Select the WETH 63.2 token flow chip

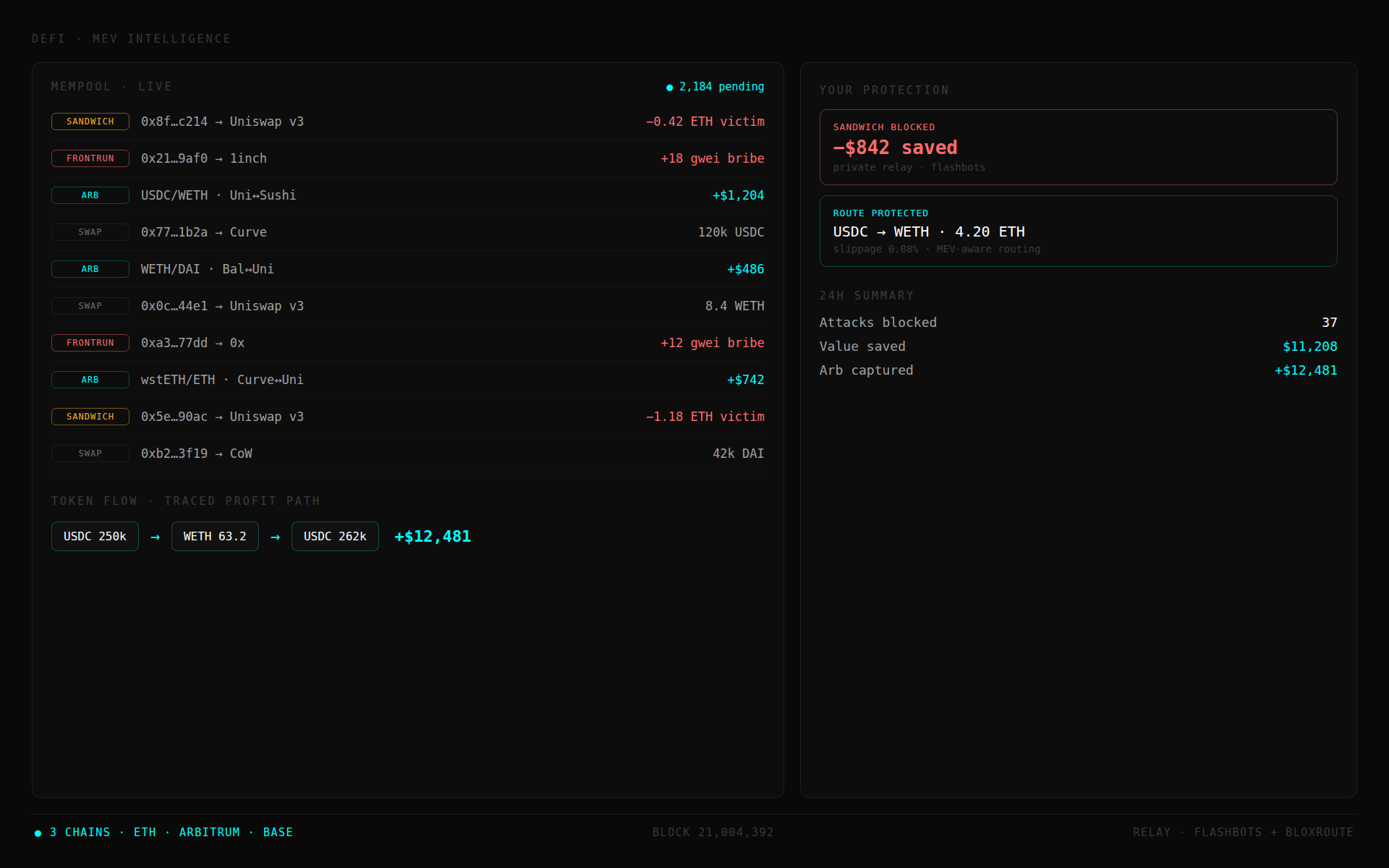(215, 536)
